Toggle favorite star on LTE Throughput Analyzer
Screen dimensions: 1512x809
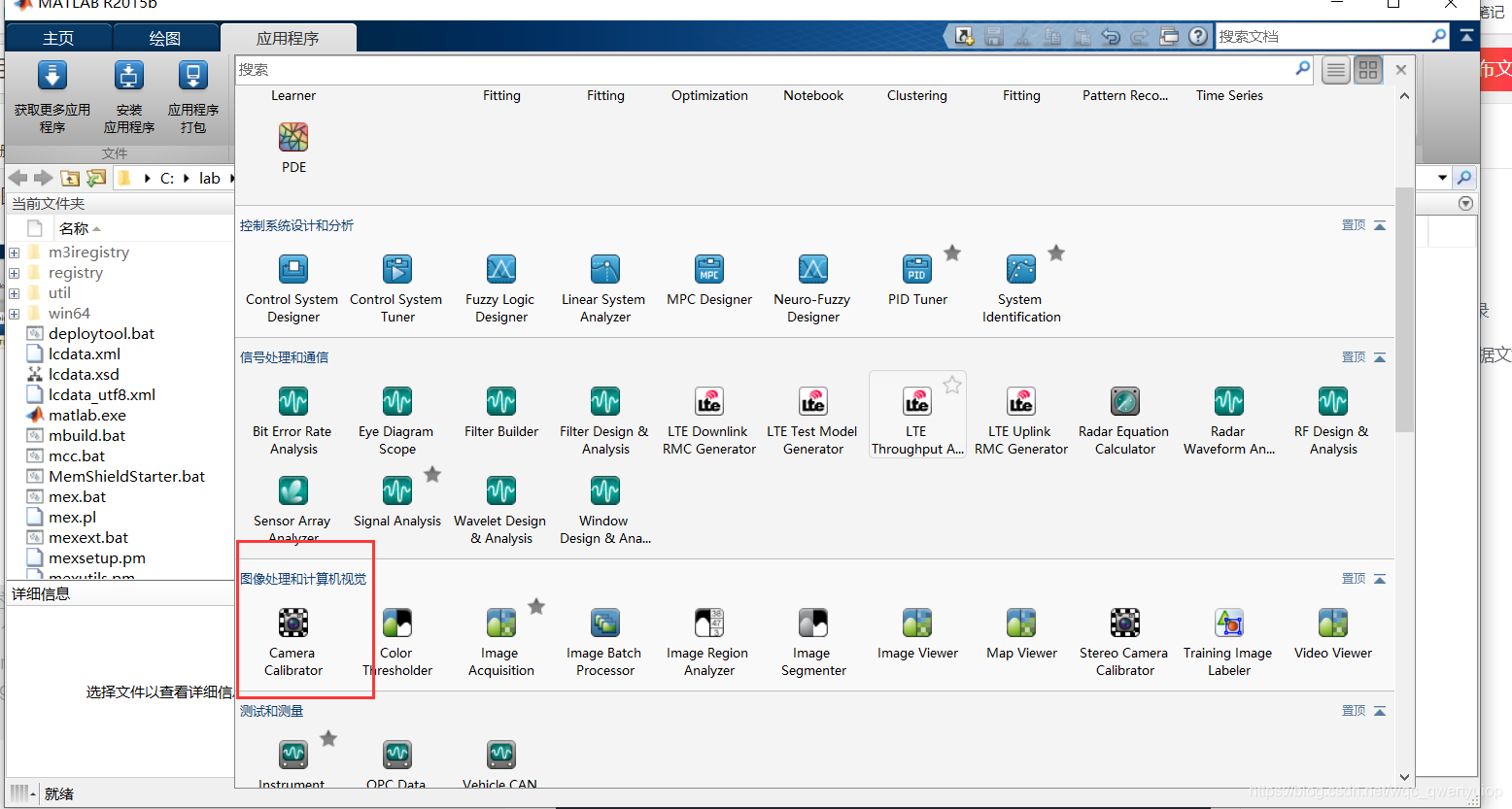952,385
